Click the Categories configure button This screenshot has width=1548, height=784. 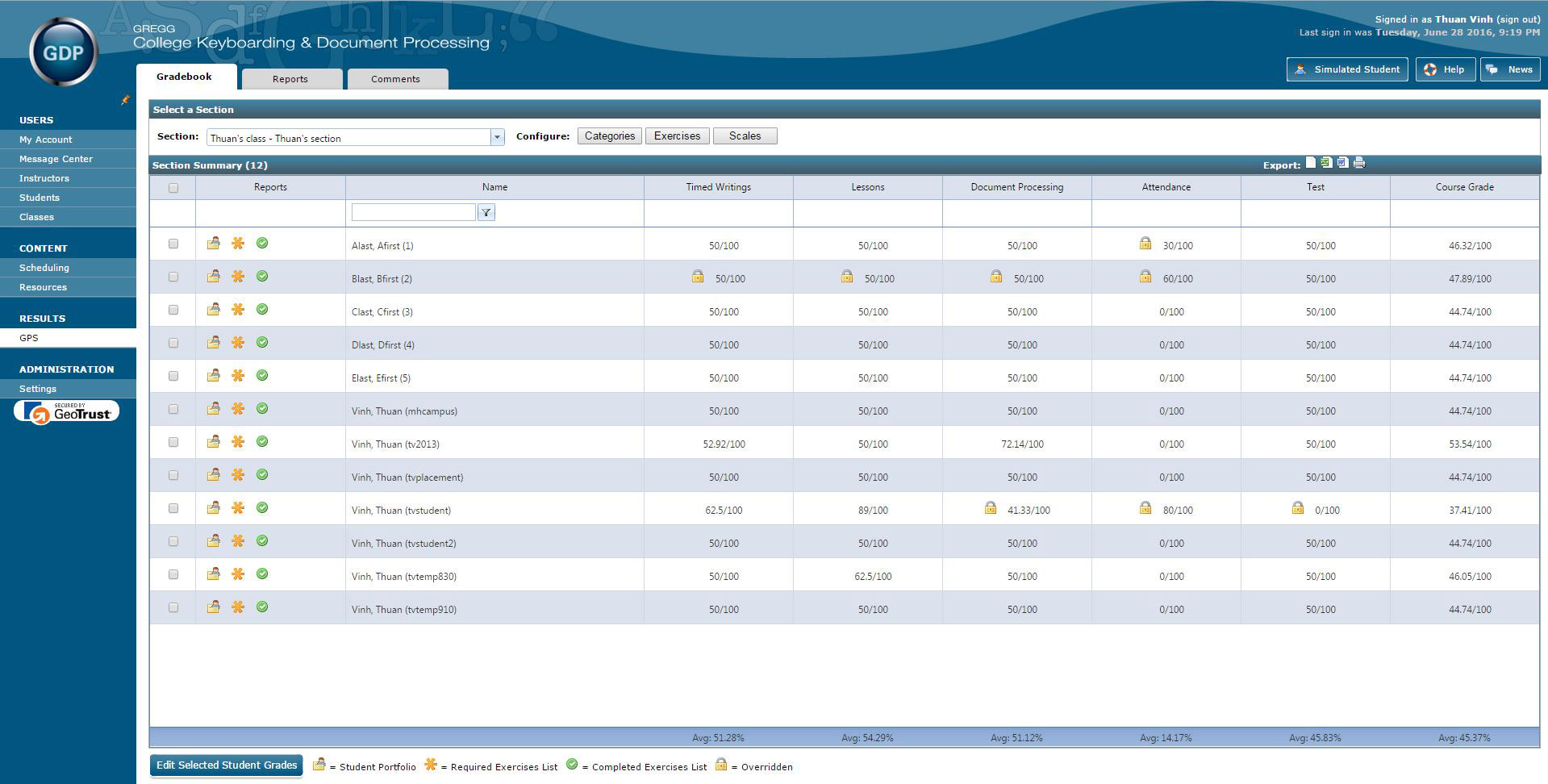tap(610, 136)
